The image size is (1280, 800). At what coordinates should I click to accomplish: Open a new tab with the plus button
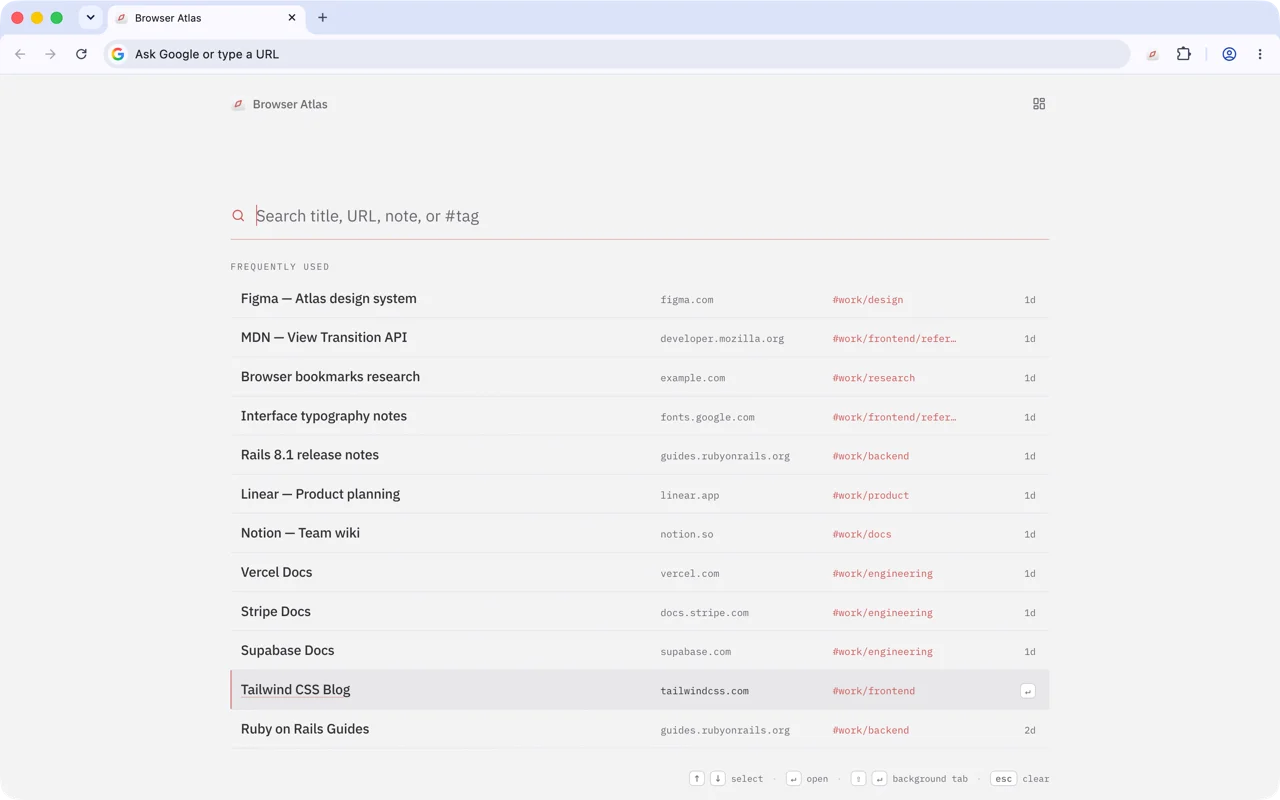point(322,18)
